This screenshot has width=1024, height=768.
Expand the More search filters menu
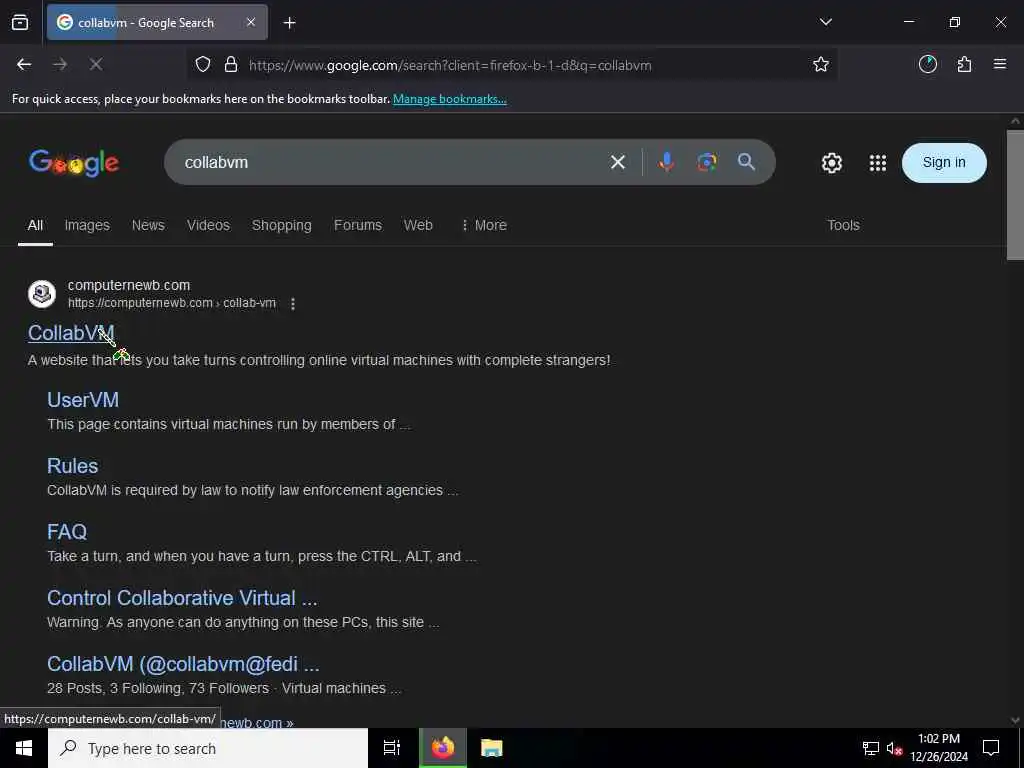pos(484,225)
